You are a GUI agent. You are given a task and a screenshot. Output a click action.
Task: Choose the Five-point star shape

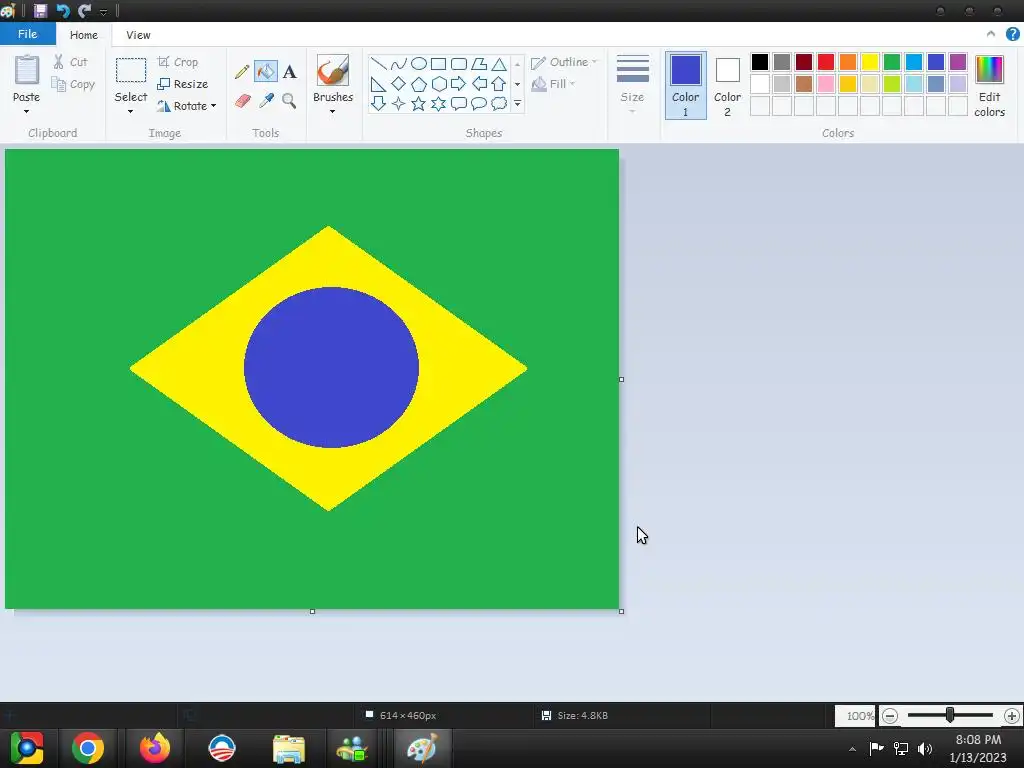click(x=419, y=103)
